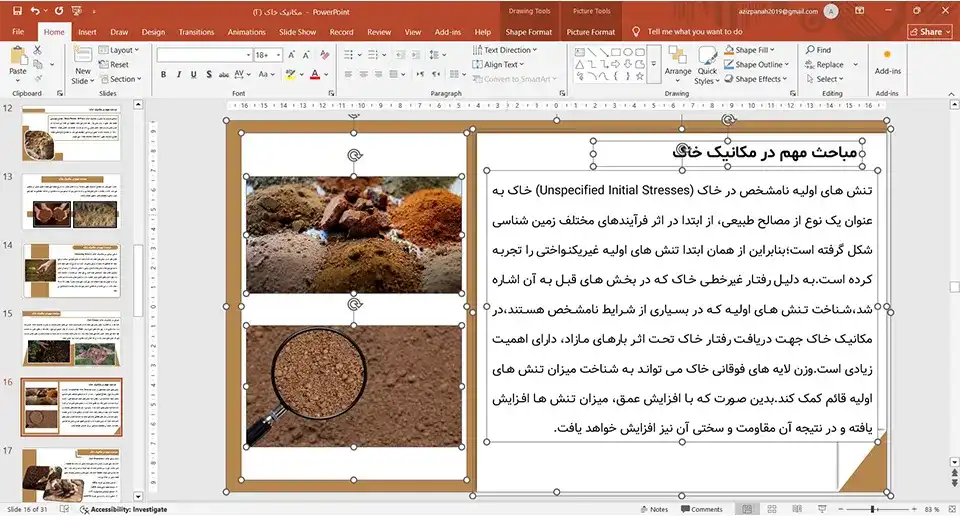Open the Picture Format tab

point(591,32)
